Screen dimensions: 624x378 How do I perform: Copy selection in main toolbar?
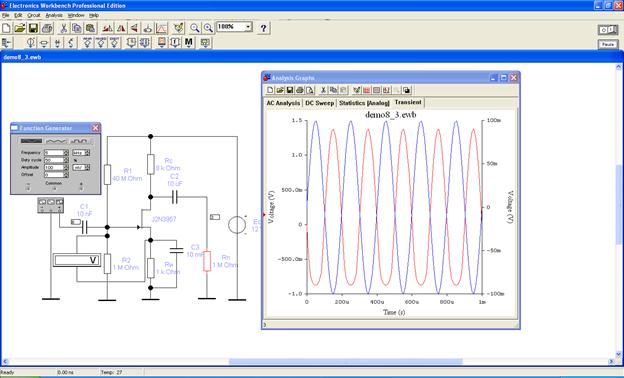point(77,28)
